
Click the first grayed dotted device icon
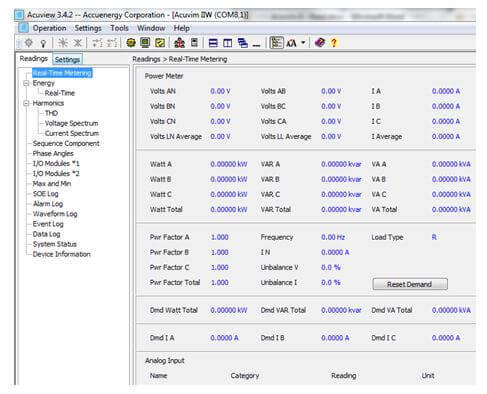point(97,43)
